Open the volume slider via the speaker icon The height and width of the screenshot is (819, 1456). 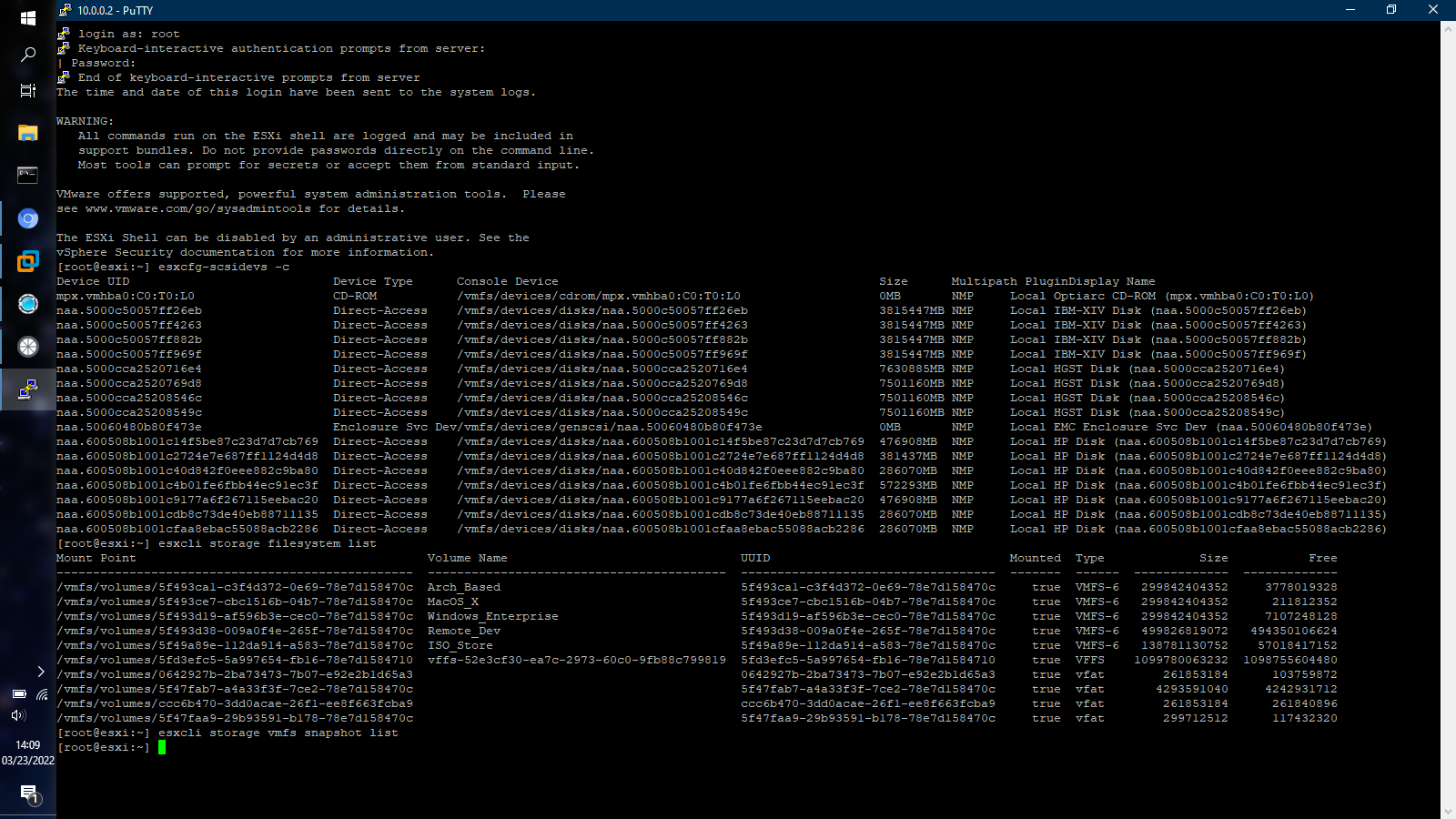pyautogui.click(x=18, y=715)
